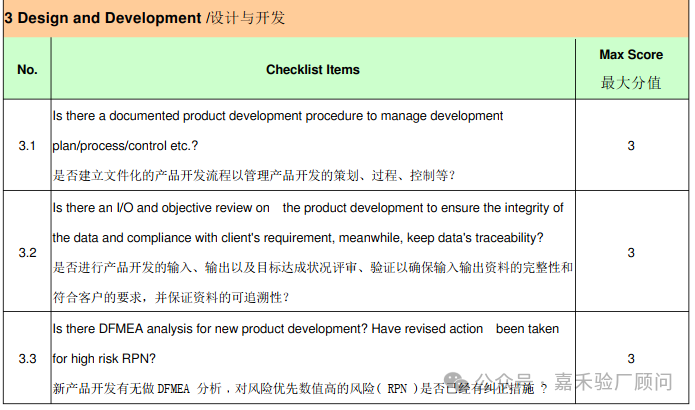Click the line 'Is there a documented product development procedure'
Image resolution: width=695 pixels, height=410 pixels.
pos(277,116)
